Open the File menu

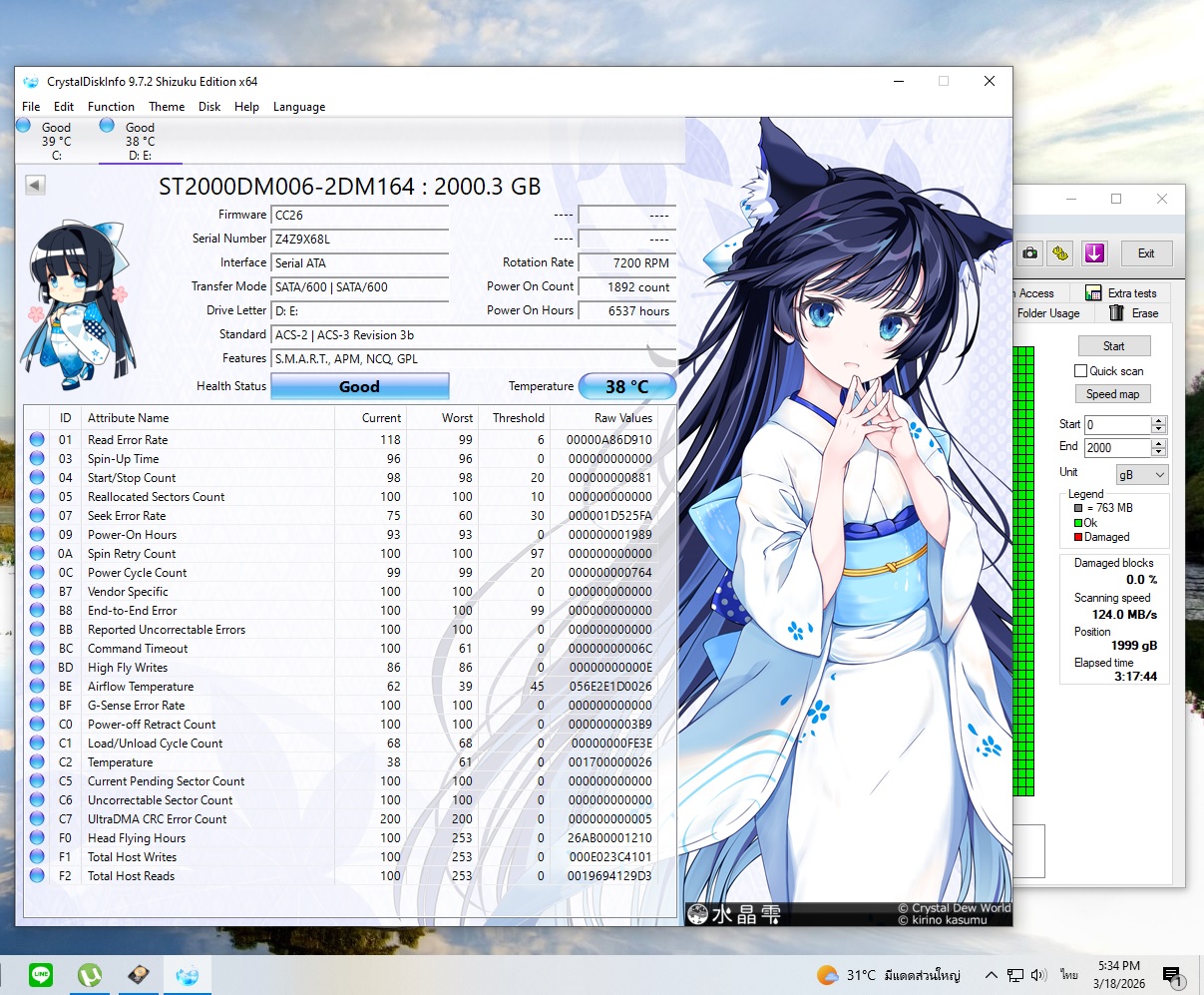click(x=31, y=107)
